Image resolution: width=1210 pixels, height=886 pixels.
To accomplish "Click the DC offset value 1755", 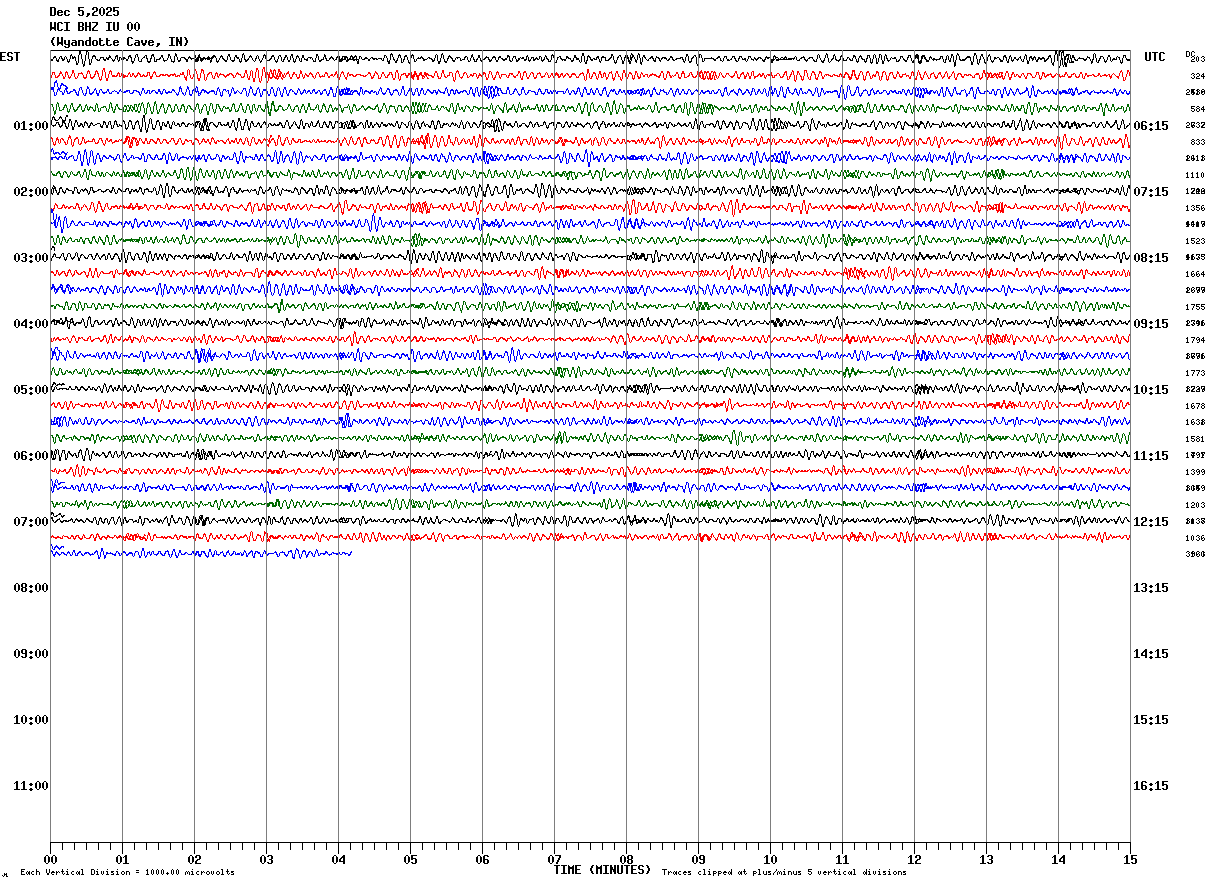I will (1196, 307).
